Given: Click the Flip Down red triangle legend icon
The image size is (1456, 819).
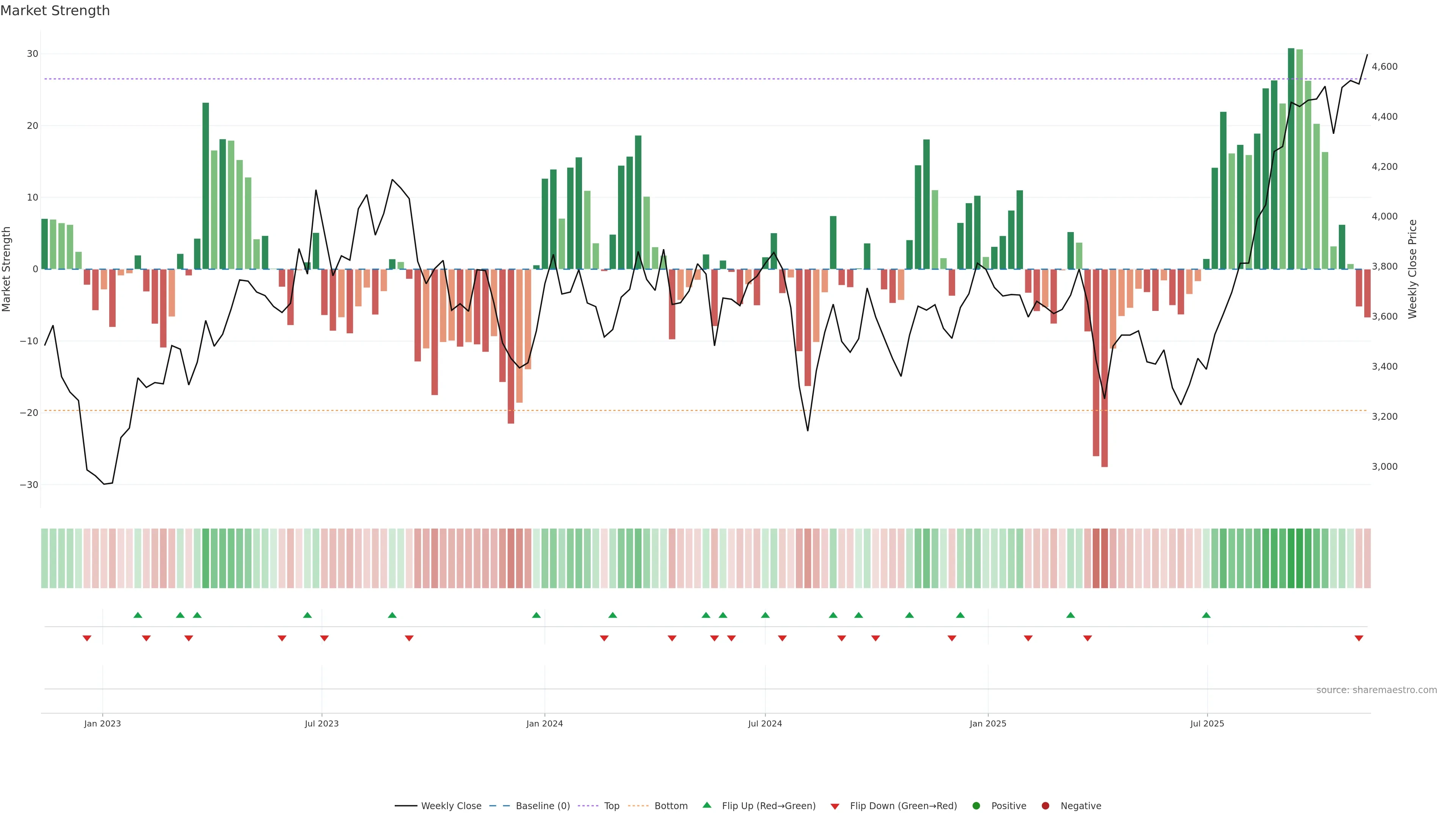Looking at the screenshot, I should point(835,806).
